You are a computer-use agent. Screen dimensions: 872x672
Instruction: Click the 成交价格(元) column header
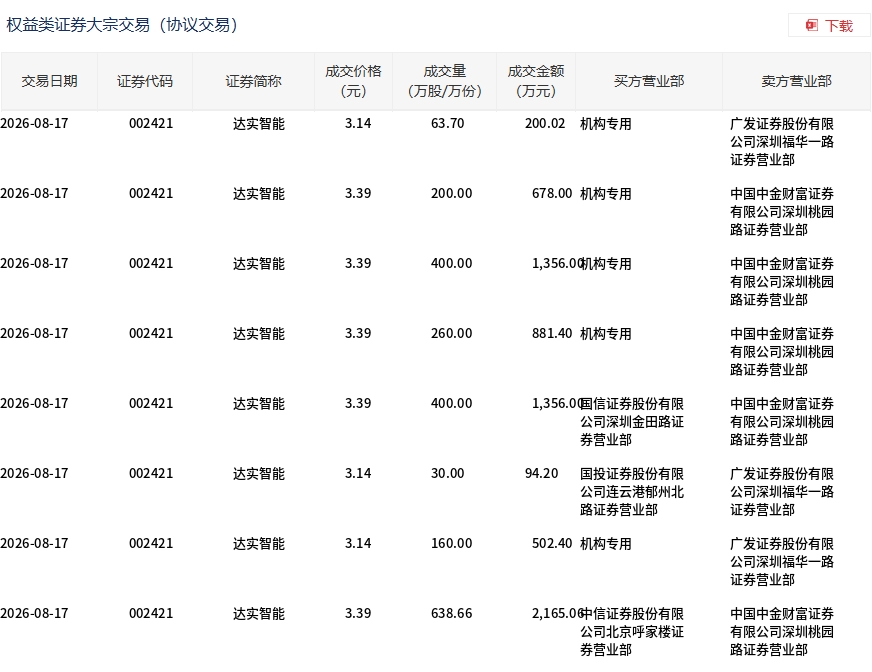(354, 82)
